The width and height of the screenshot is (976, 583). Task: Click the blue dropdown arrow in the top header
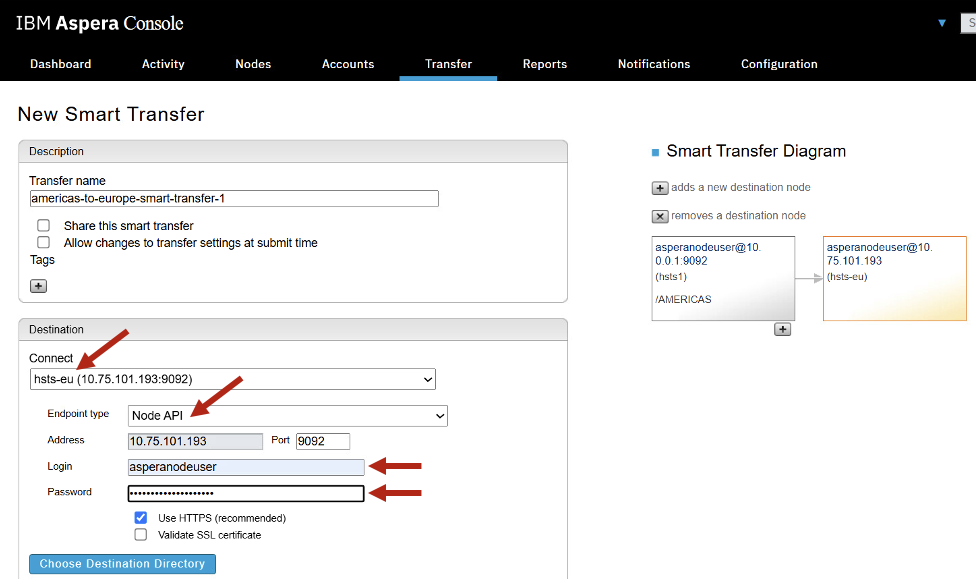tap(942, 23)
